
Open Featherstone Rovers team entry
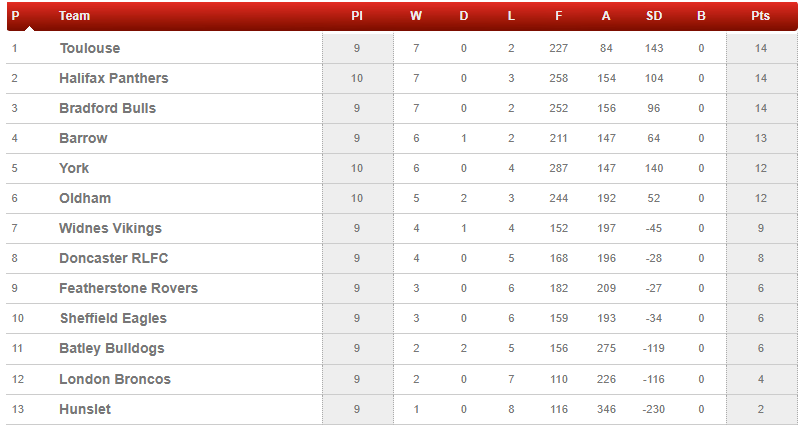pyautogui.click(x=129, y=288)
